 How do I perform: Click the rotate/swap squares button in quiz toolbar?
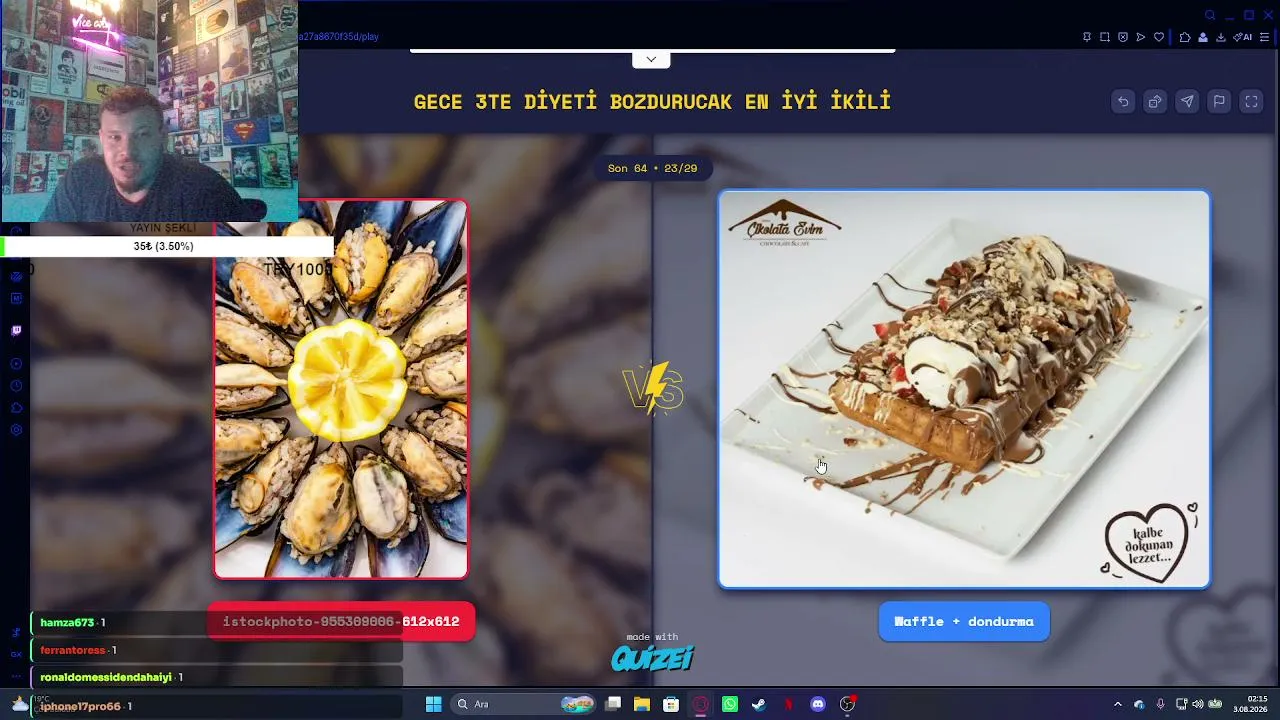pos(1155,101)
